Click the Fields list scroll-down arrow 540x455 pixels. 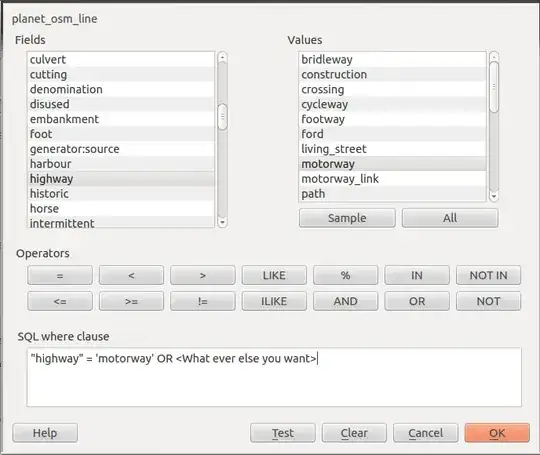point(222,223)
